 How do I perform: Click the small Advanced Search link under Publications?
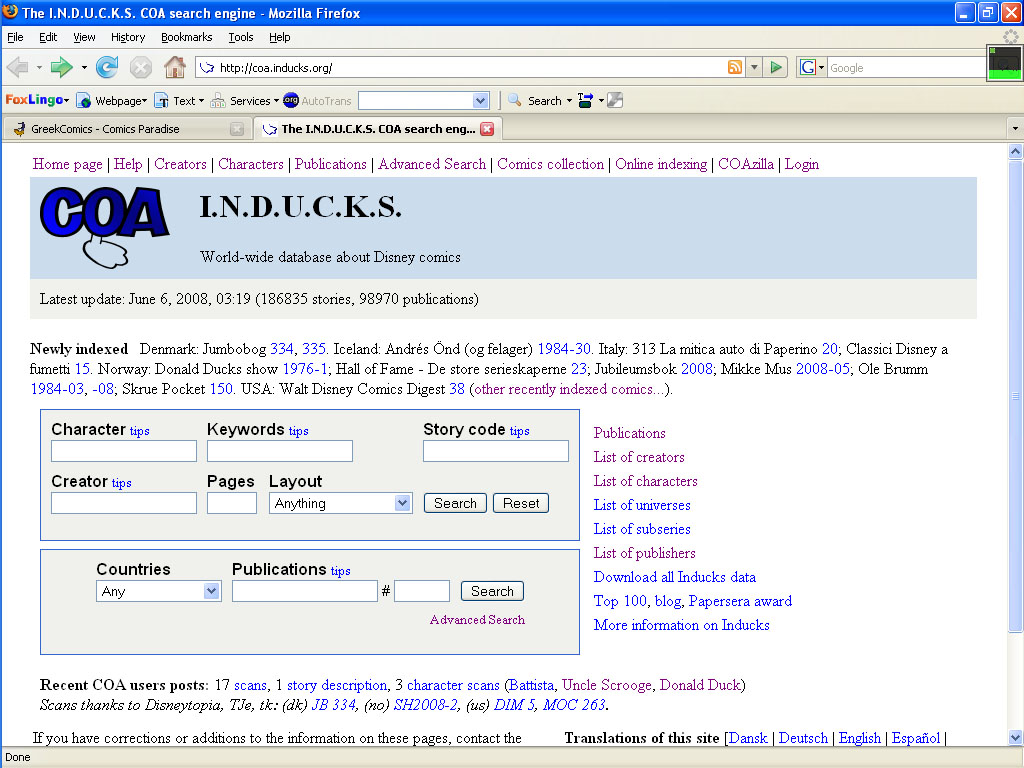(477, 620)
